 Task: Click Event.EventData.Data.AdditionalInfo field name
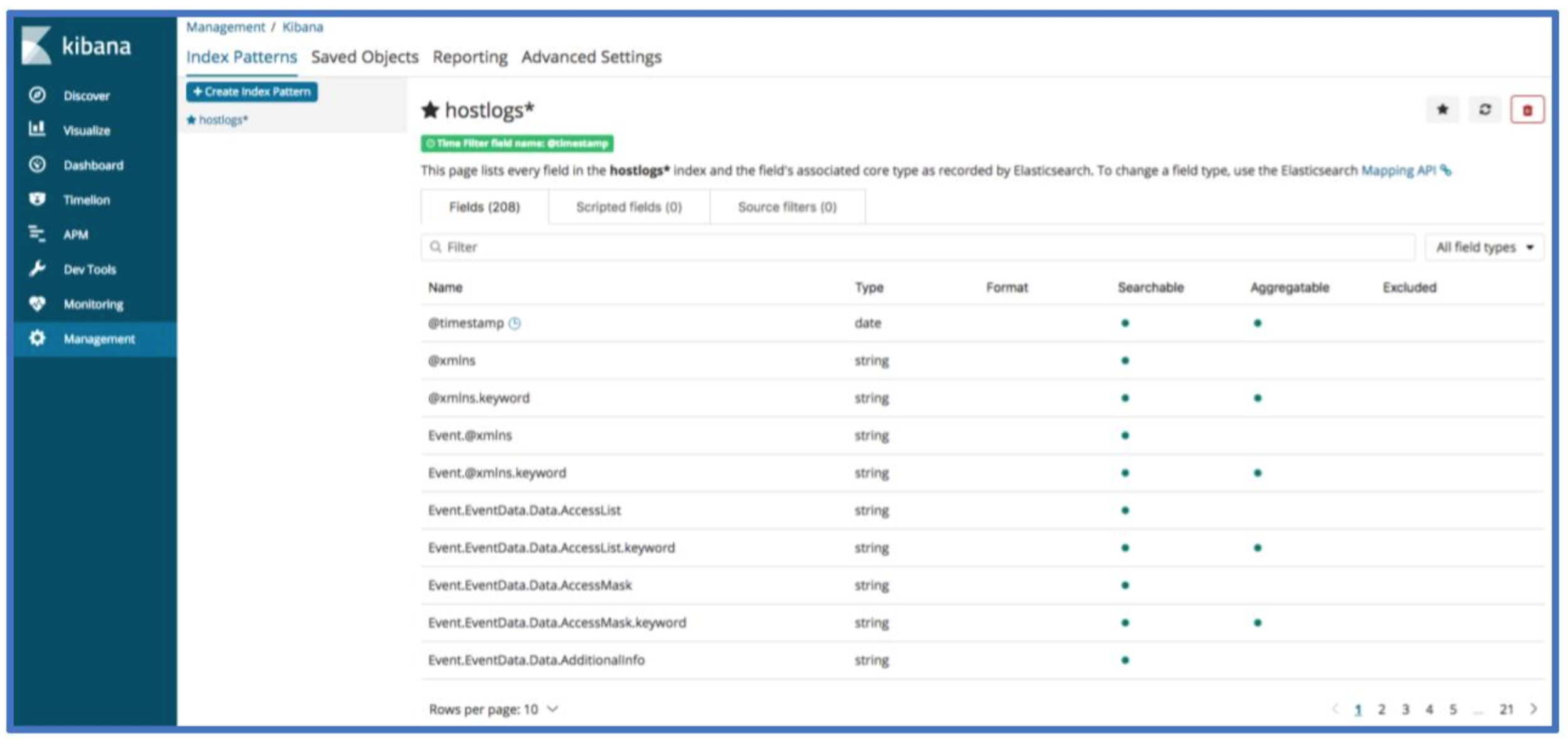(536, 660)
